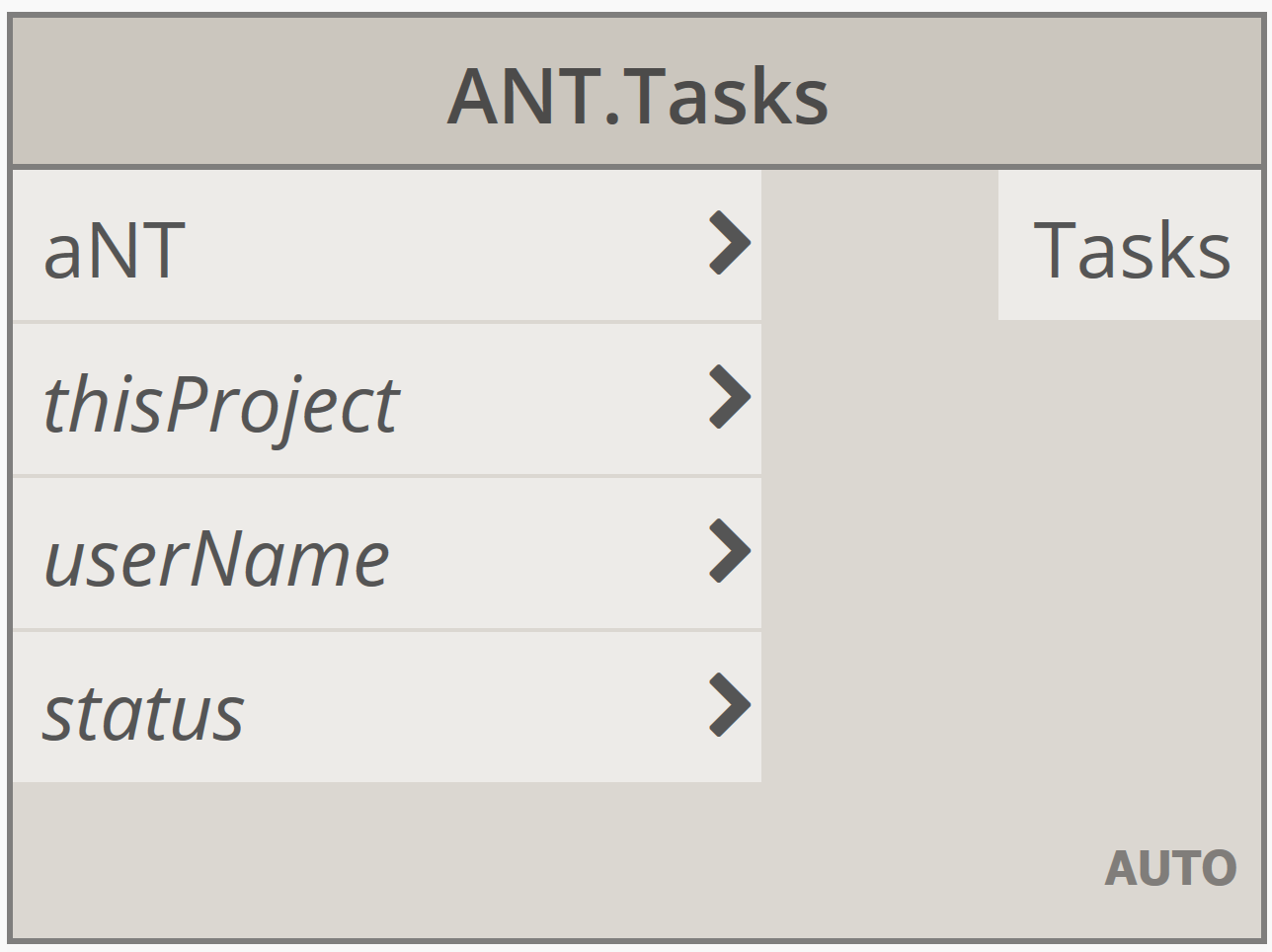Pick the status input label text
The image size is (1272, 952).
click(143, 712)
